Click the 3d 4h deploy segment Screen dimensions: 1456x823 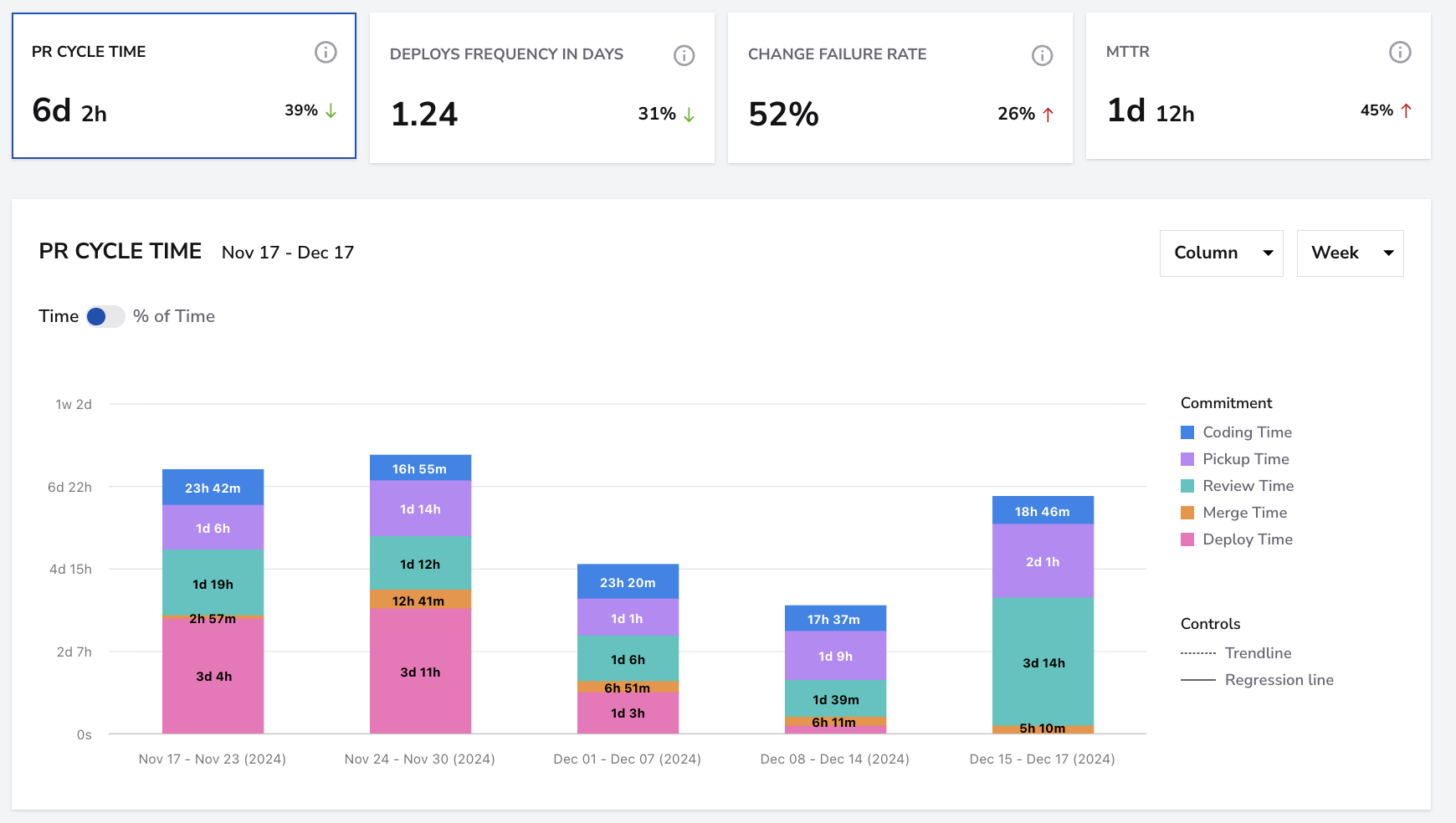(x=213, y=676)
